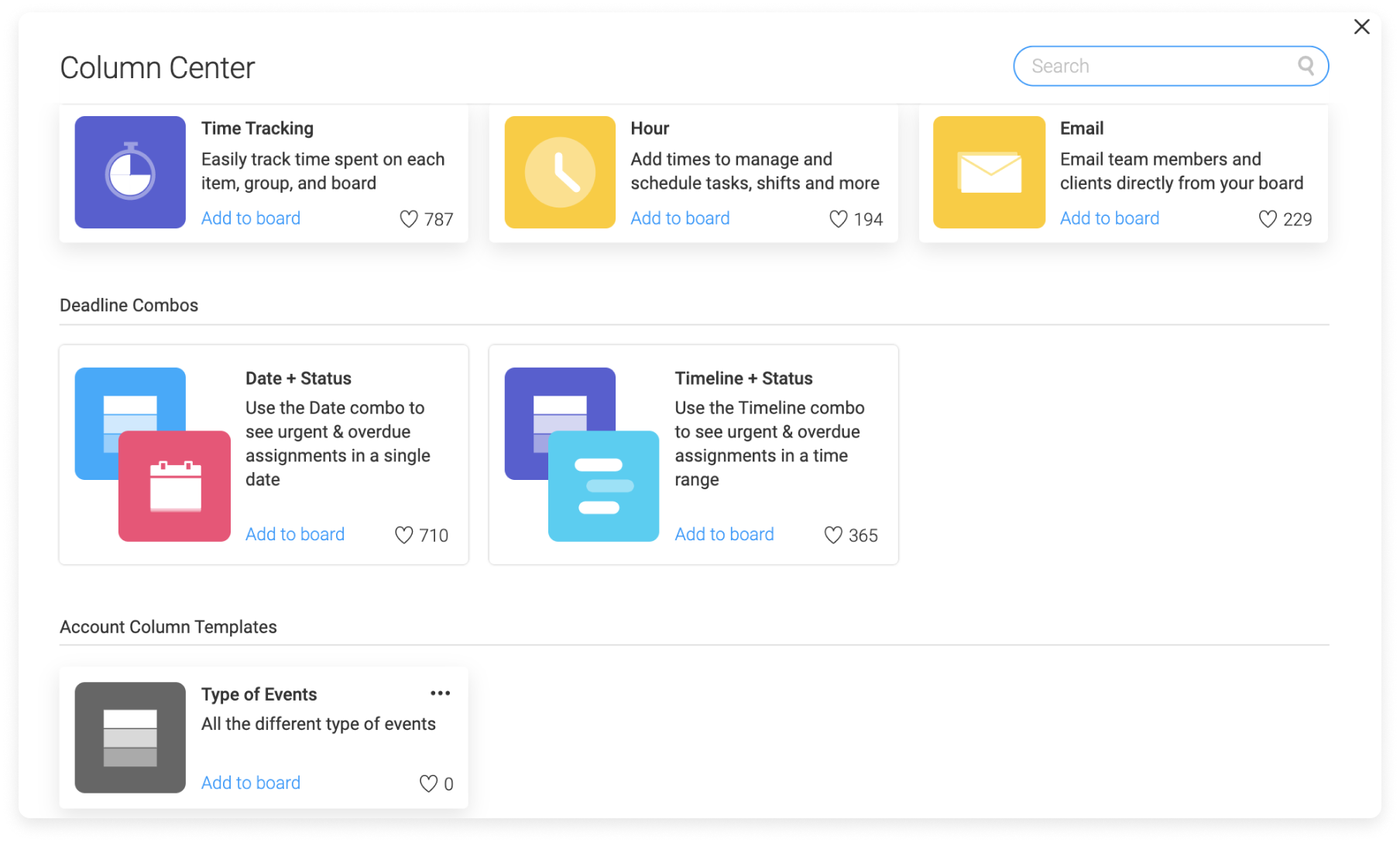Image resolution: width=1400 pixels, height=843 pixels.
Task: Click the Timeline + Status combo icon
Action: [582, 454]
